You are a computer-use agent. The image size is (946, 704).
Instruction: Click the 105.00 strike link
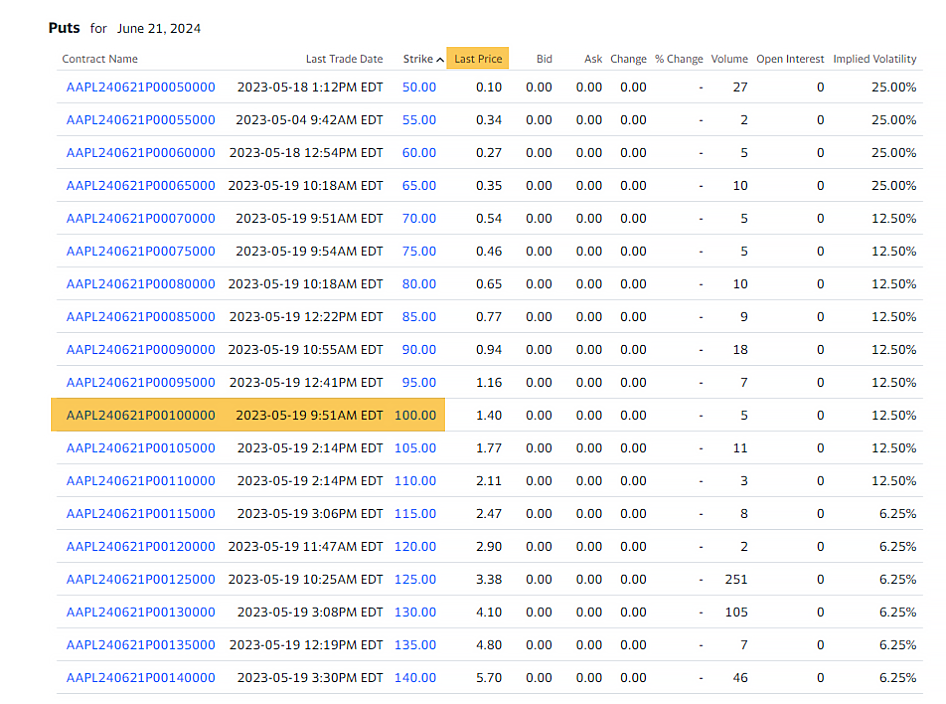tap(415, 448)
